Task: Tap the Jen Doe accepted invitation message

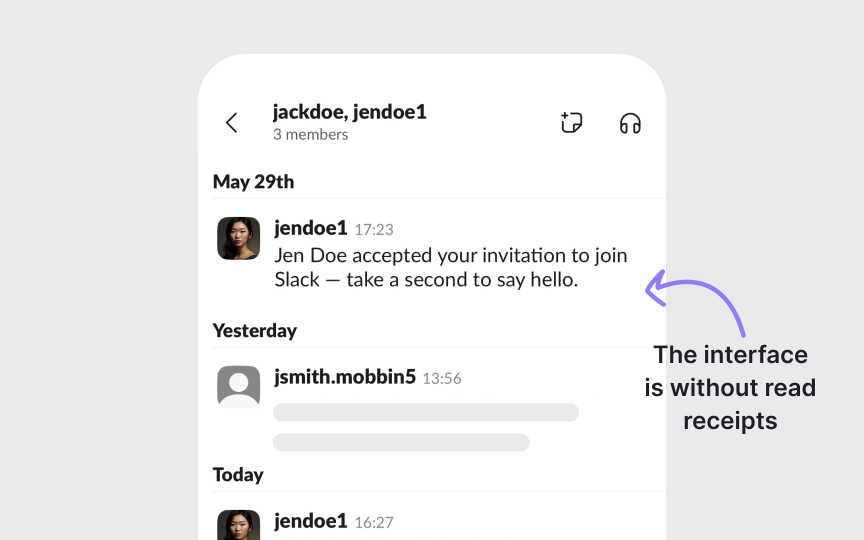Action: click(x=450, y=267)
